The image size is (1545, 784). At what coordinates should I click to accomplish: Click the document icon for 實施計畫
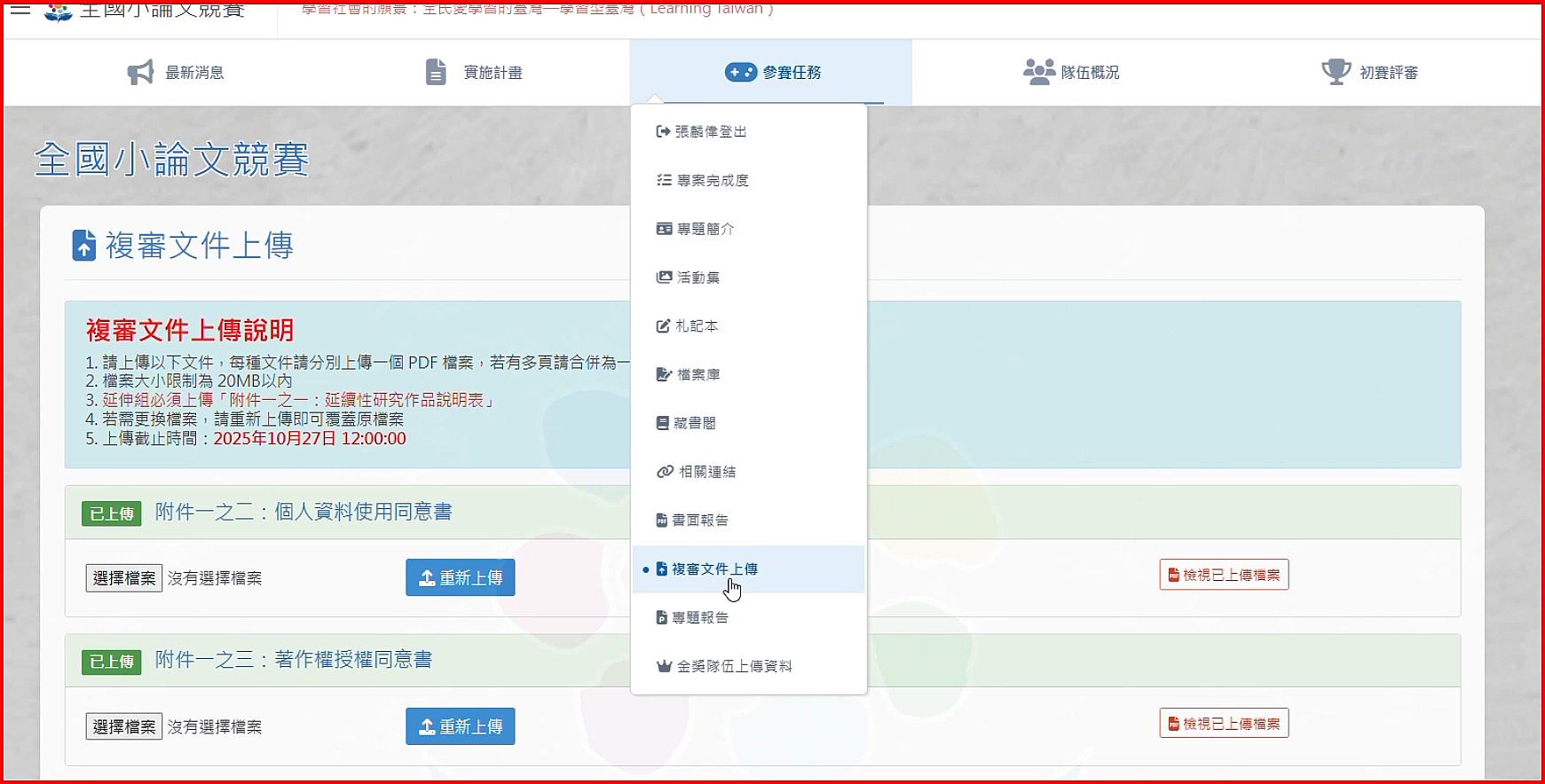(436, 72)
